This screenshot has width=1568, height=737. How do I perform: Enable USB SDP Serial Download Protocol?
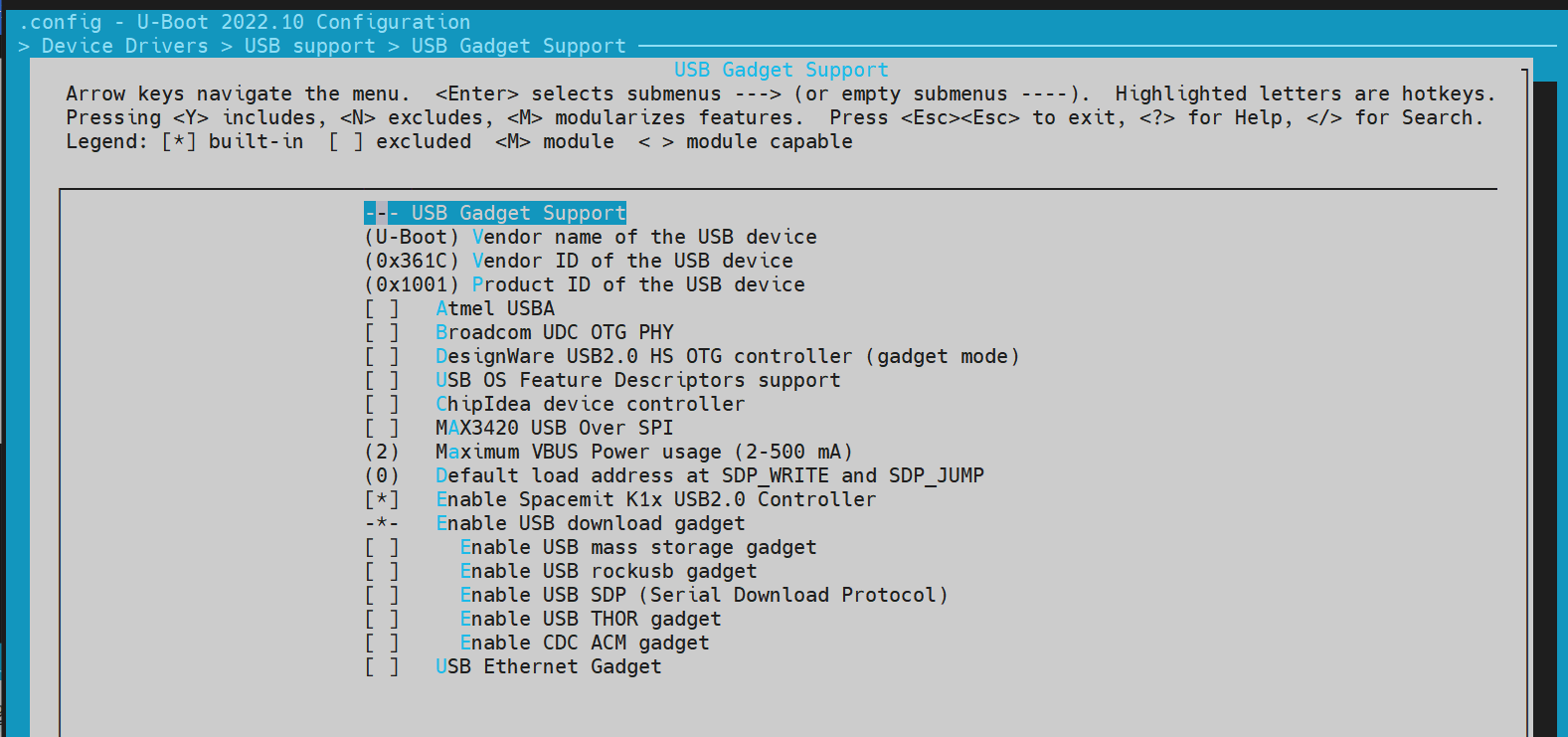click(382, 595)
